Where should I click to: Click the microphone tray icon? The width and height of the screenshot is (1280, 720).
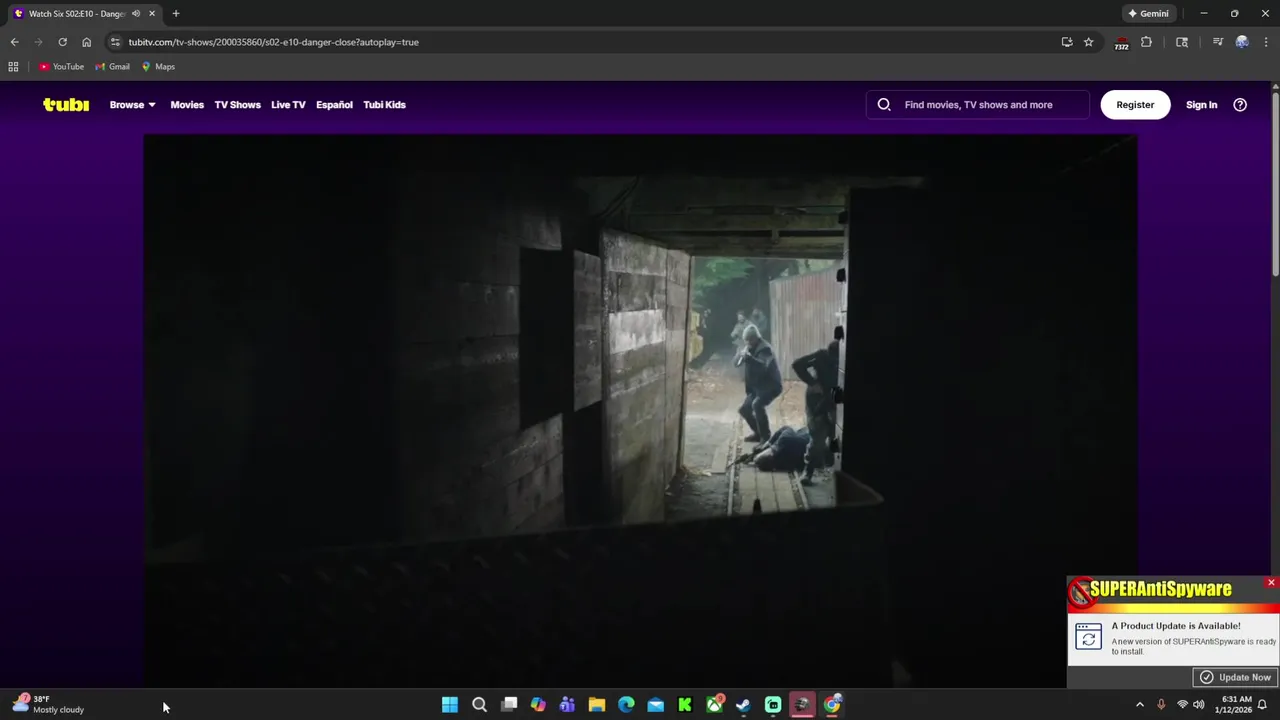1161,705
